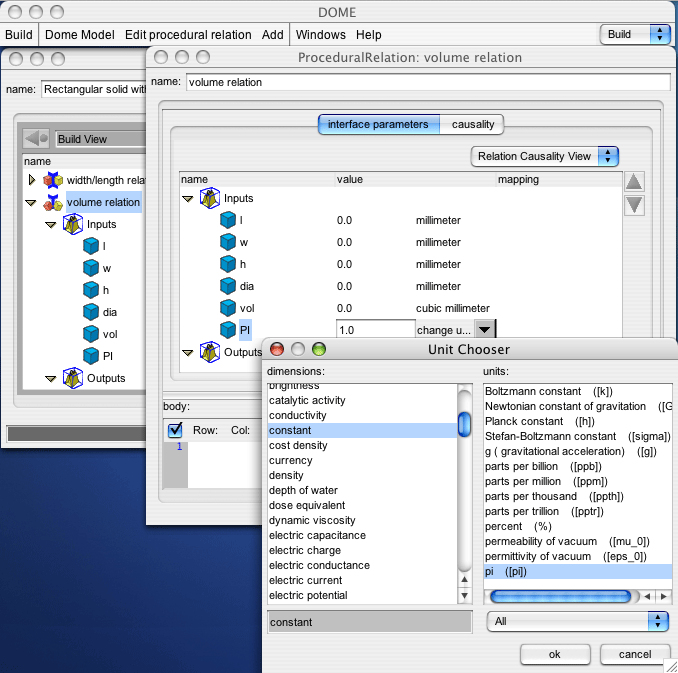Click the PI parameter cube in relation table

228,330
